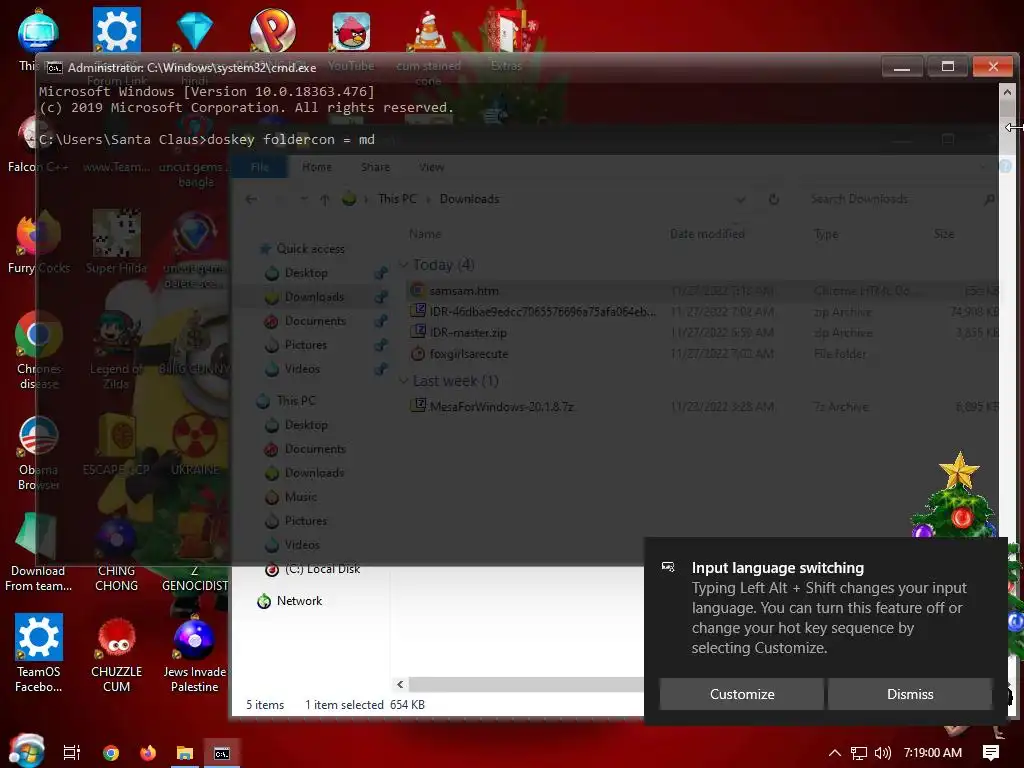Refresh the Downloads folder view
1024x768 pixels.
pyautogui.click(x=774, y=199)
